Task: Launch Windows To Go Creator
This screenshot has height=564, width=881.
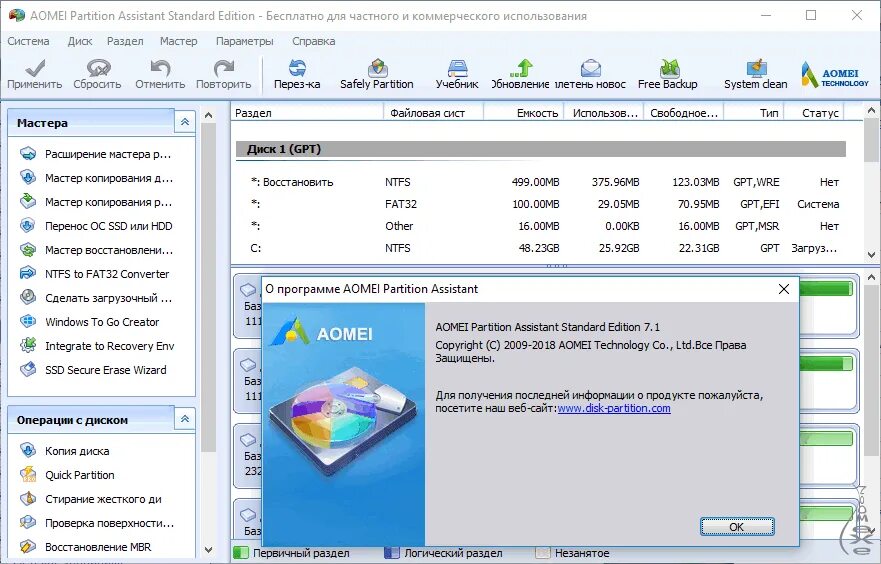Action: point(90,322)
